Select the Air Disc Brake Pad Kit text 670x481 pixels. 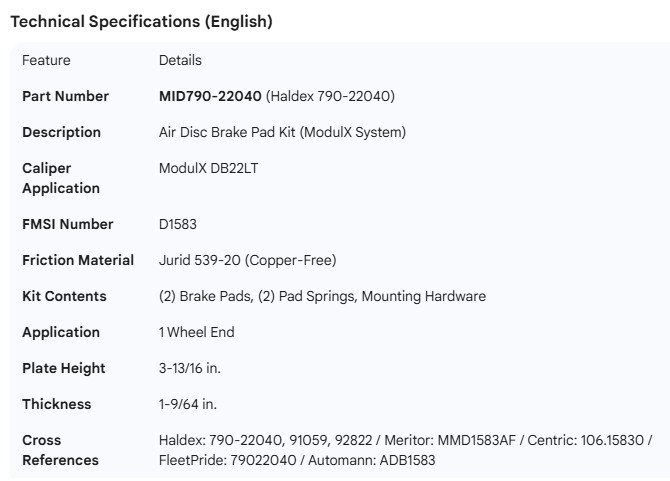[x=282, y=132]
